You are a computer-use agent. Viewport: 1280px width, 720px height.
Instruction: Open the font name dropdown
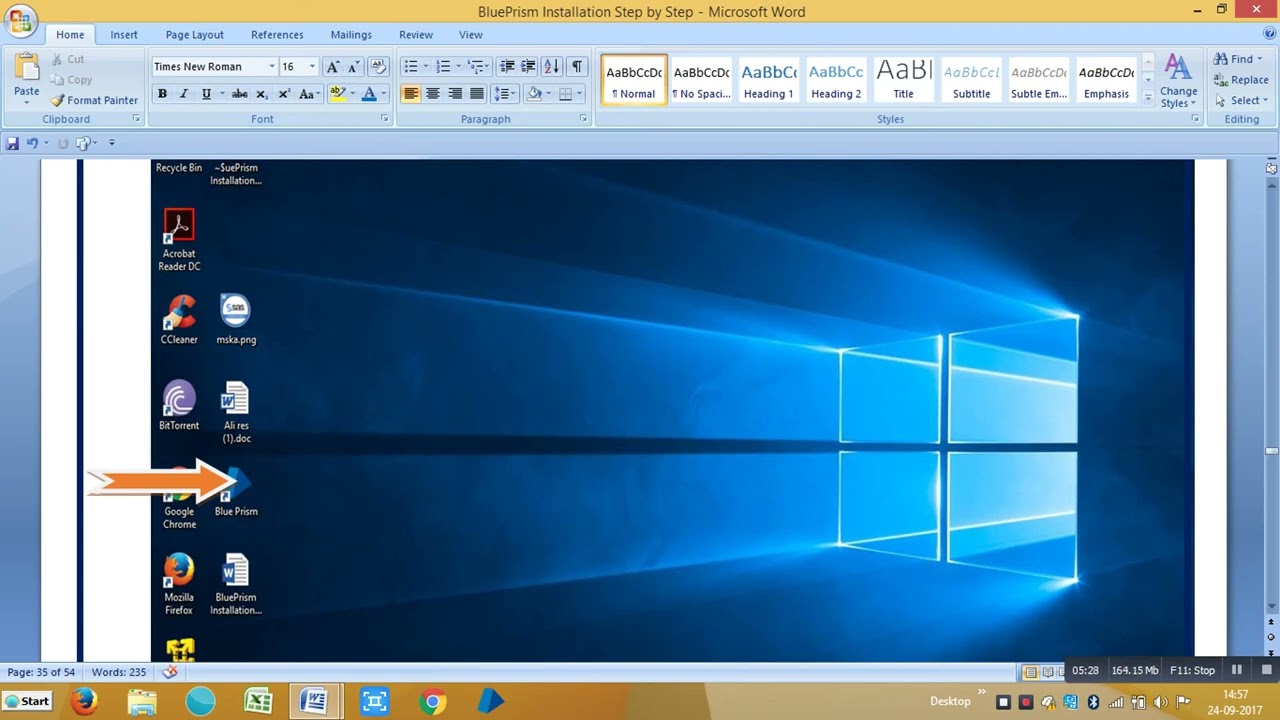coord(271,66)
